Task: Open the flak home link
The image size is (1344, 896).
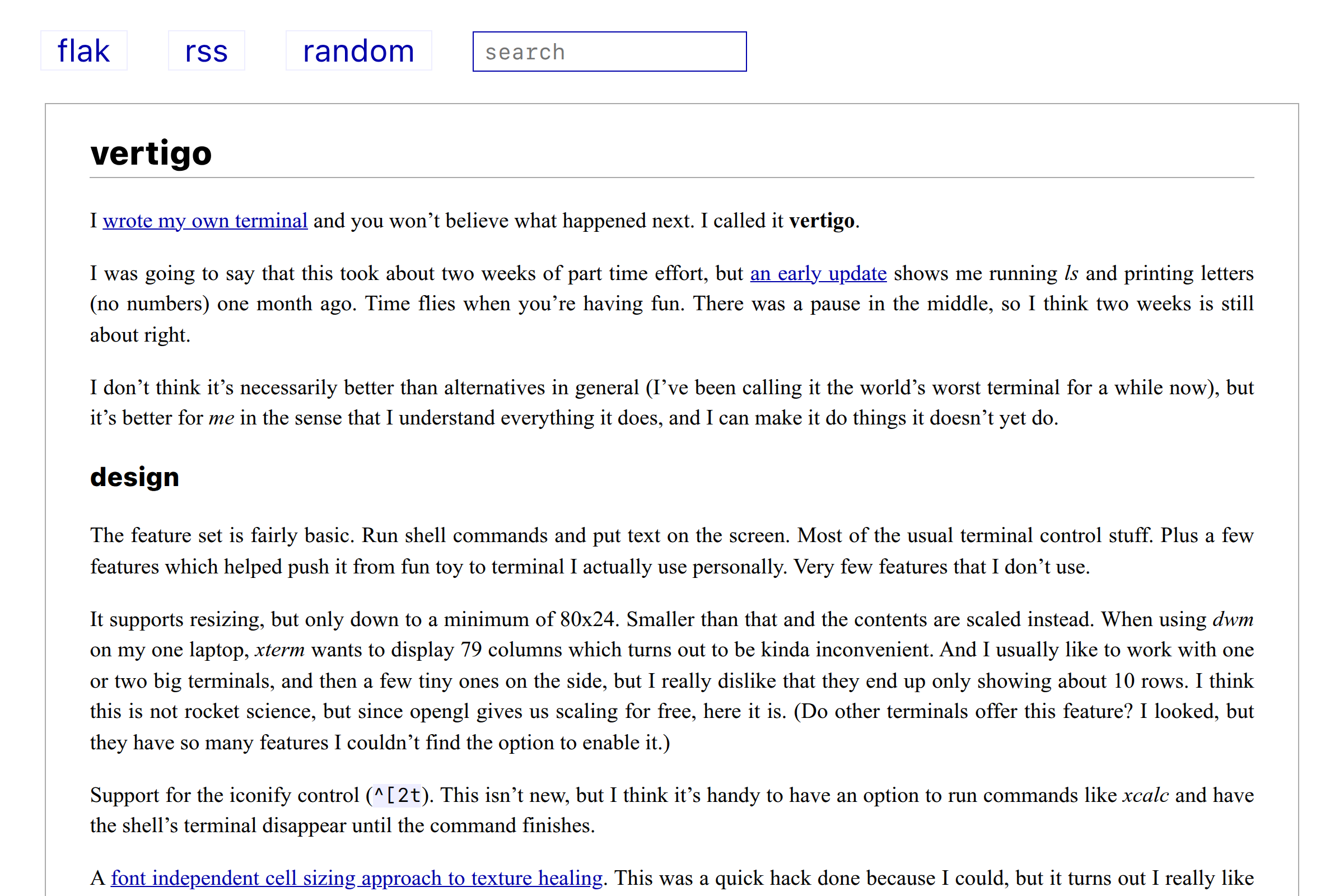Action: pyautogui.click(x=83, y=51)
